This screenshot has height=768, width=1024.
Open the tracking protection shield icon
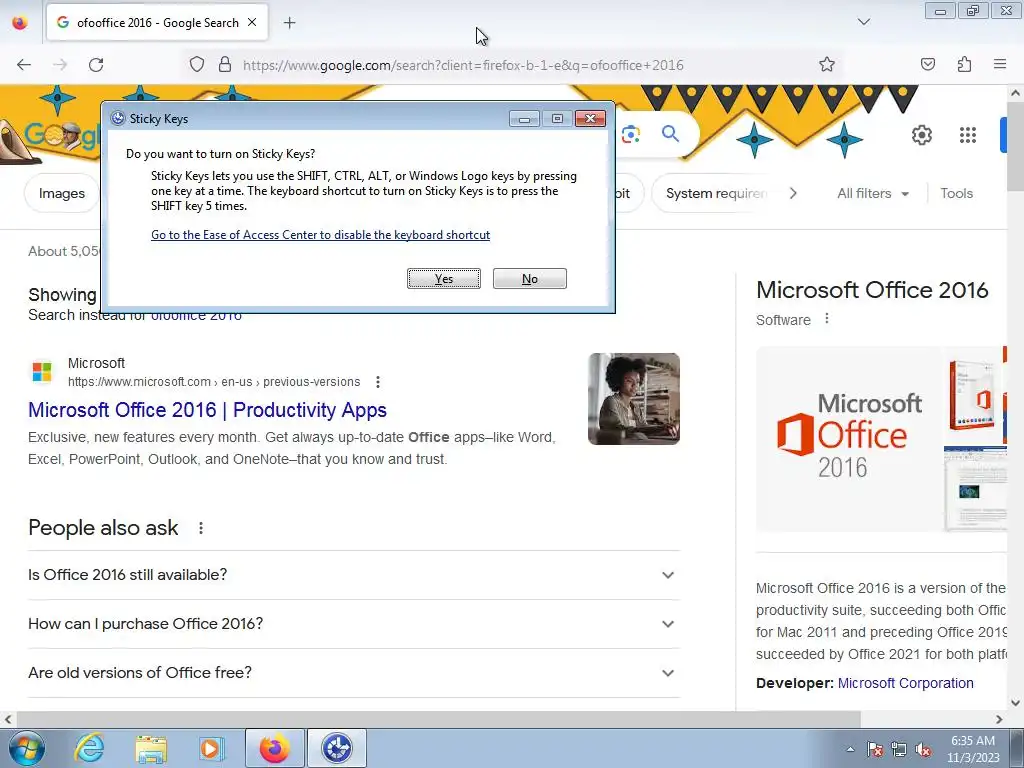pyautogui.click(x=197, y=65)
